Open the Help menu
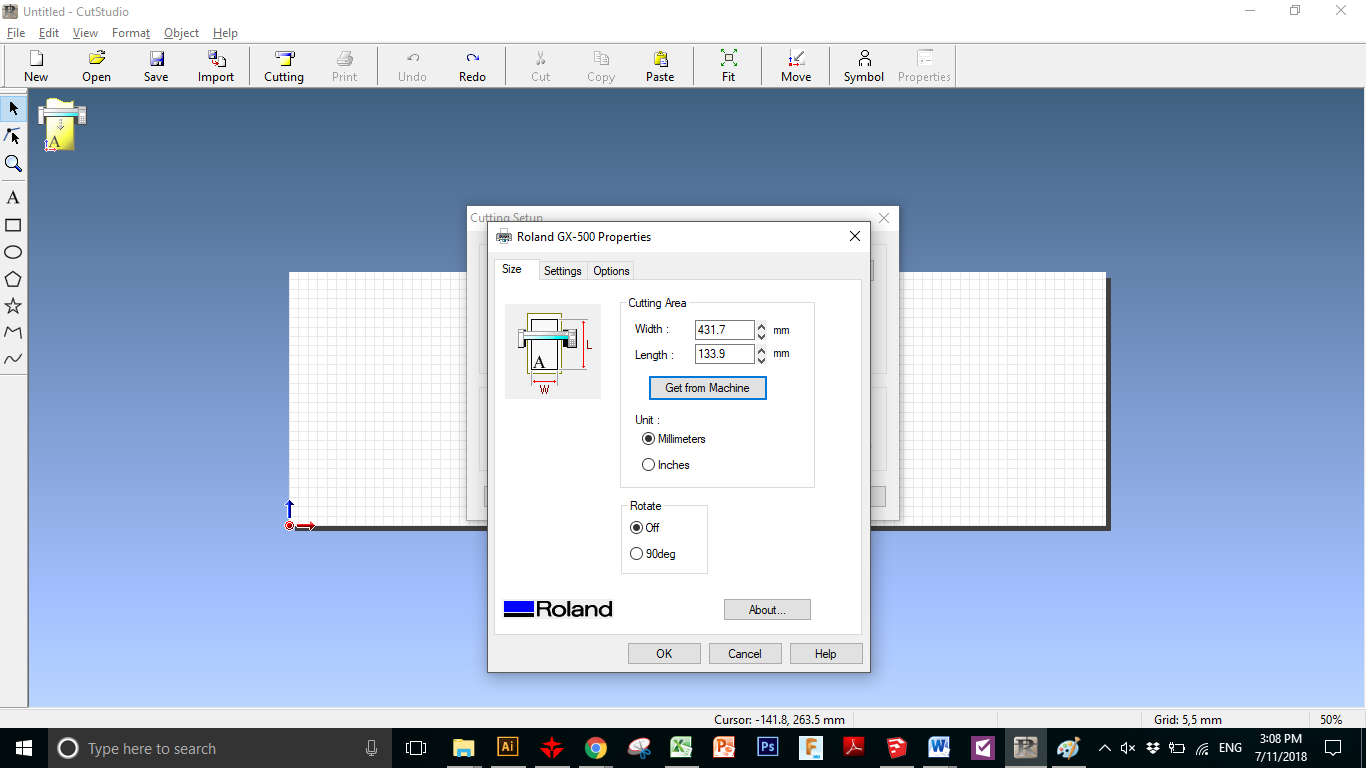Image resolution: width=1366 pixels, height=768 pixels. coord(226,33)
